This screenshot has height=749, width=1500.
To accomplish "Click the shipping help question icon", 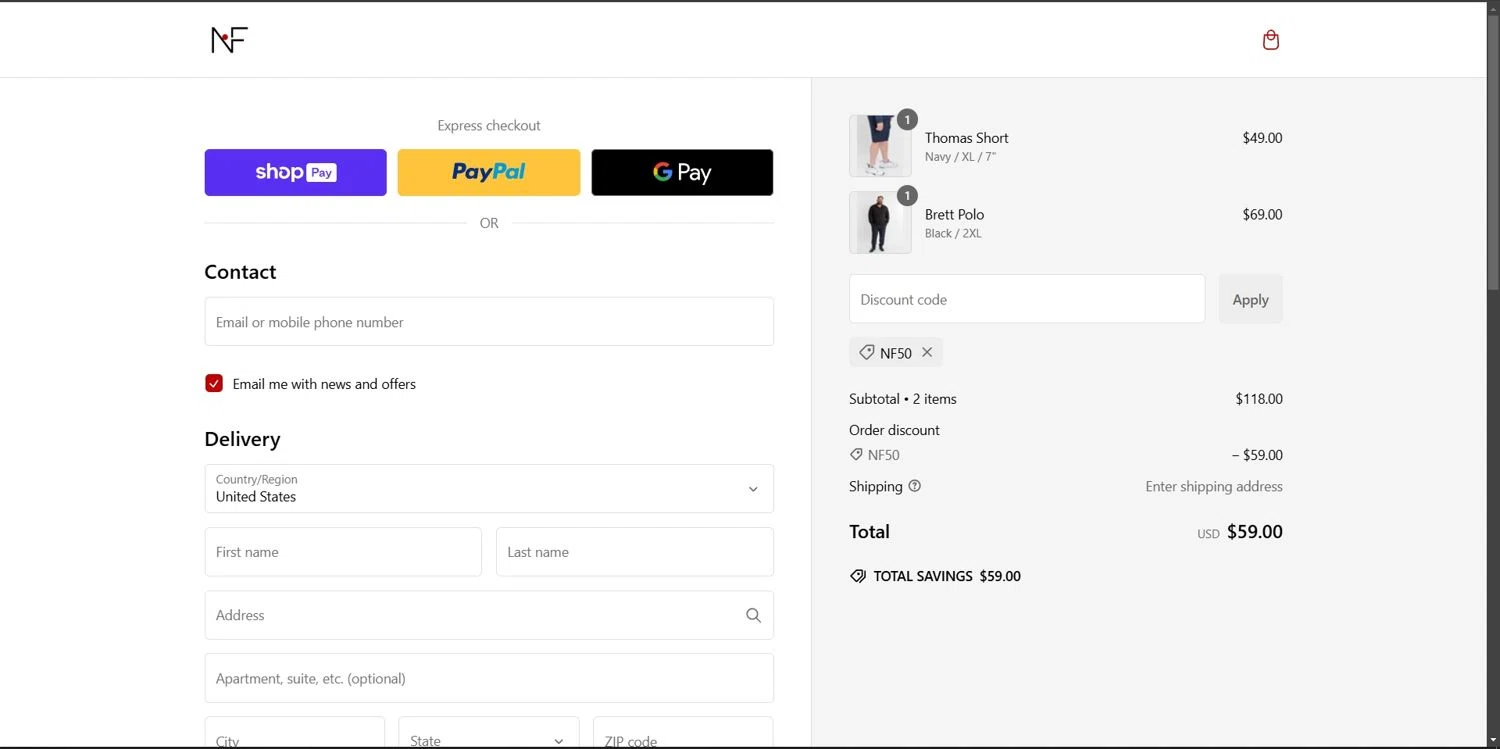I will (x=914, y=486).
